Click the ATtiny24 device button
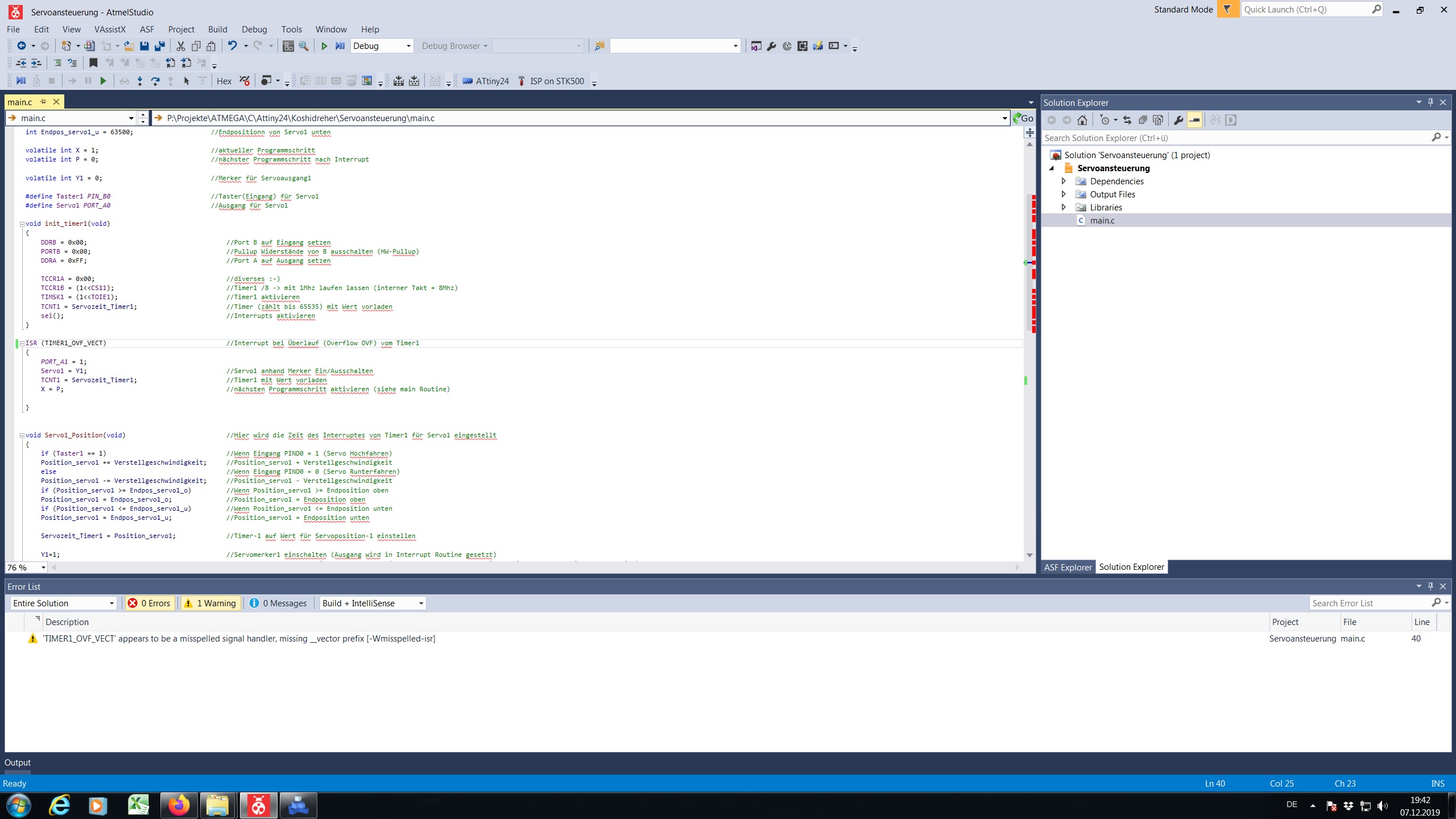 486,81
